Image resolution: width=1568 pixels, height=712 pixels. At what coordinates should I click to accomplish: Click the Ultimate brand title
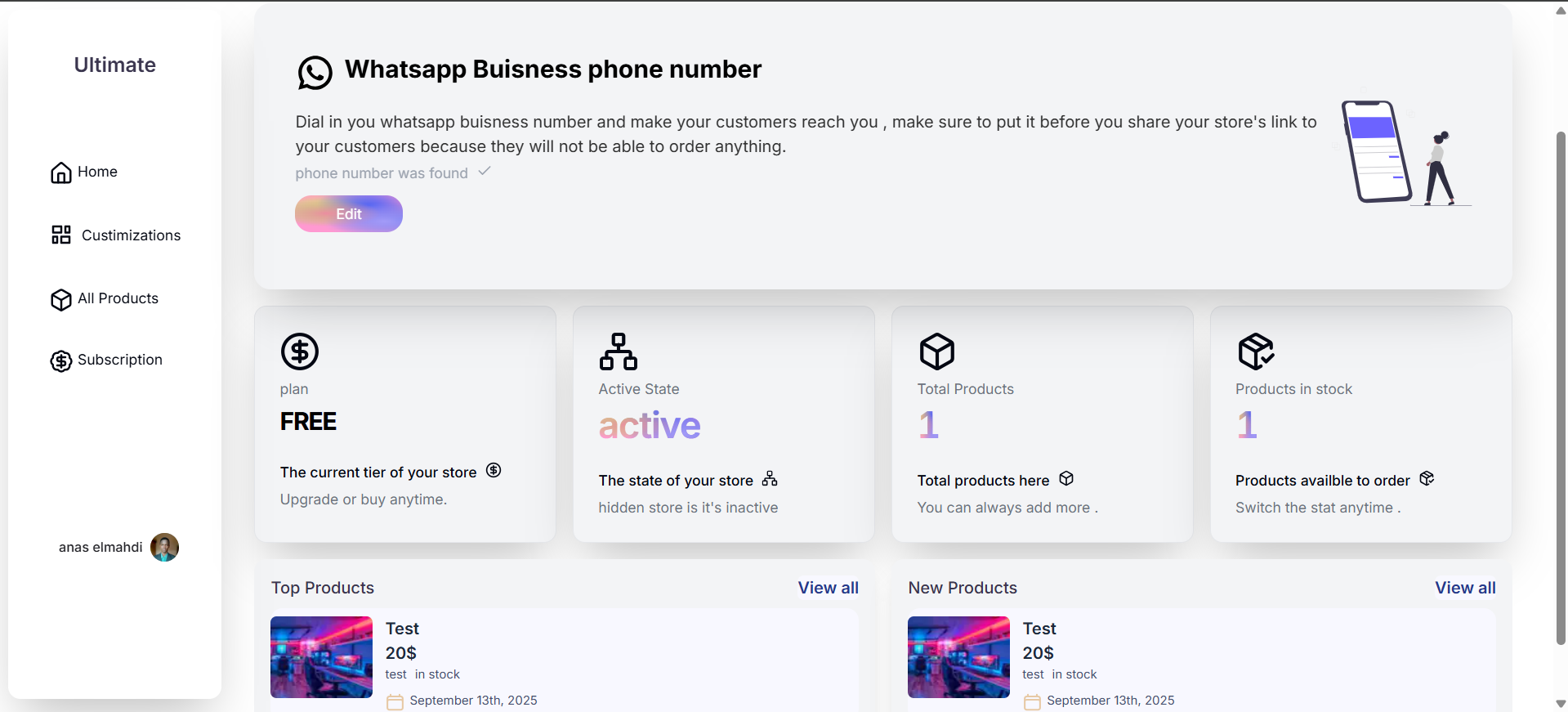coord(115,65)
